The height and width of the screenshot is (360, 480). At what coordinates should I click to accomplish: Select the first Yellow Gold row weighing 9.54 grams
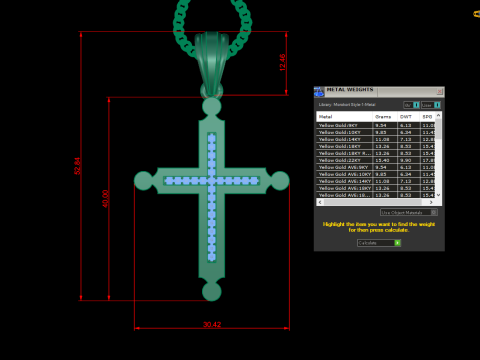pyautogui.click(x=376, y=125)
